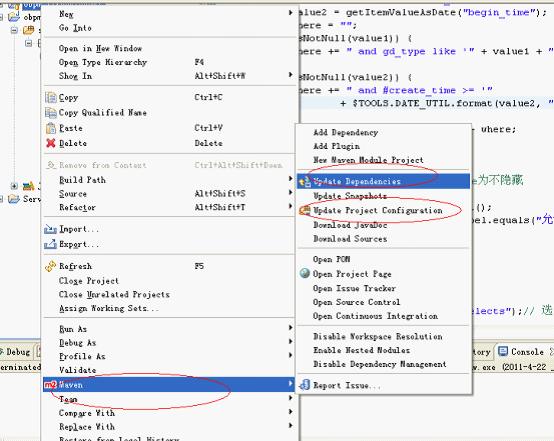Image resolution: width=554 pixels, height=441 pixels.
Task: Click the Export icon
Action: click(x=50, y=244)
